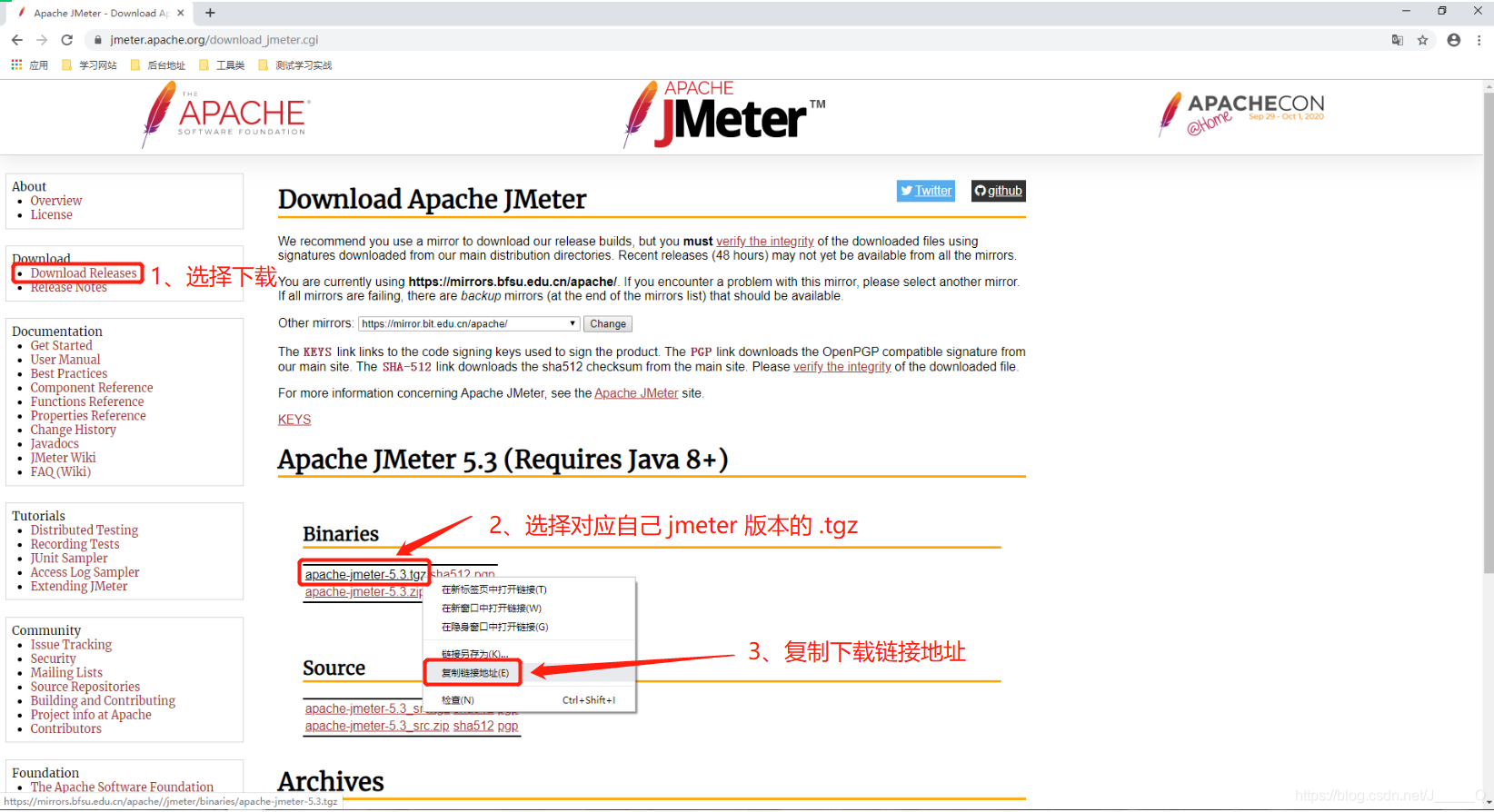Click the apache-jmeter-5.3_src.zip link
The width and height of the screenshot is (1494, 812).
[x=377, y=727]
